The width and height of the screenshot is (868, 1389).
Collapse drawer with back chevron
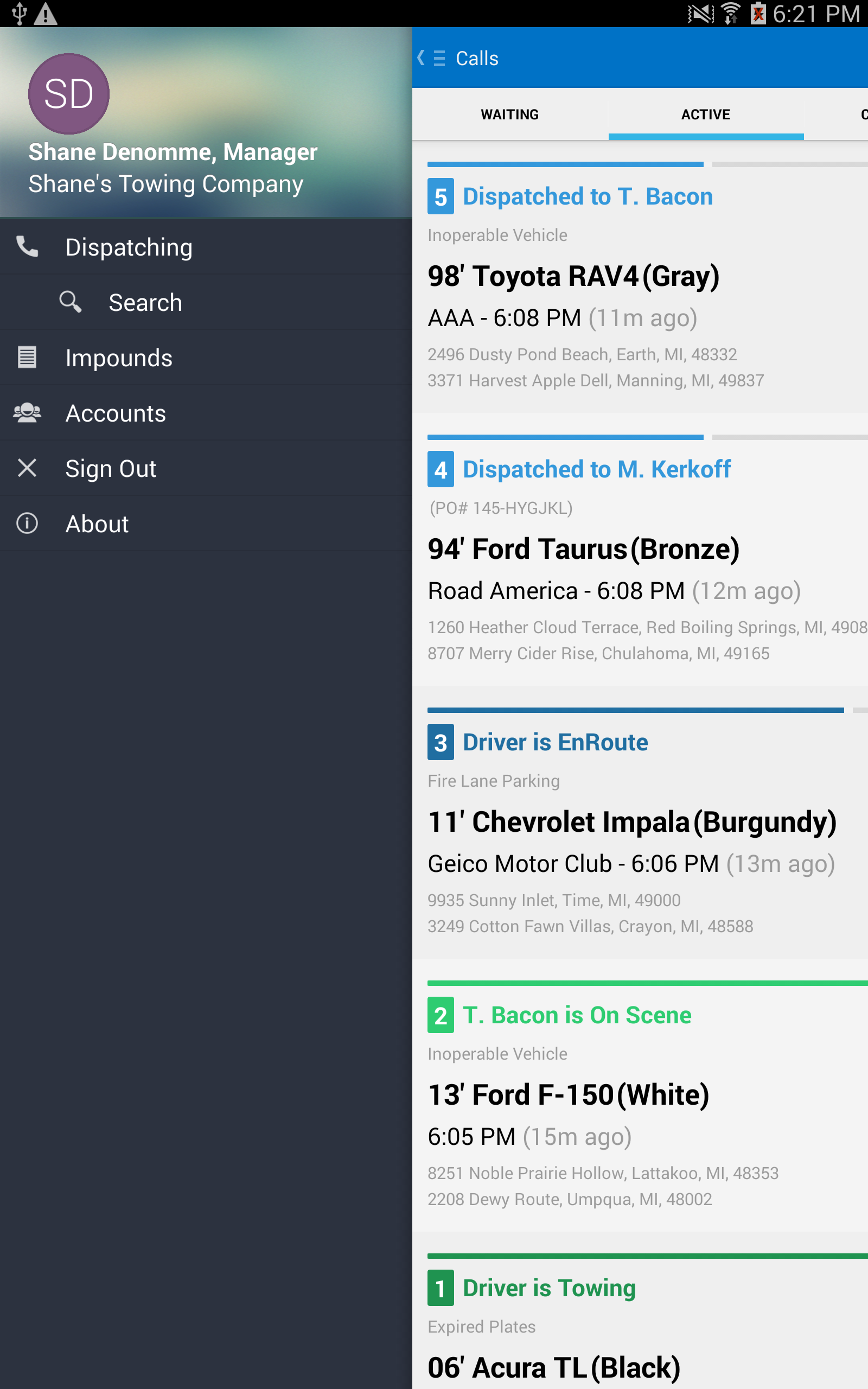pos(421,58)
